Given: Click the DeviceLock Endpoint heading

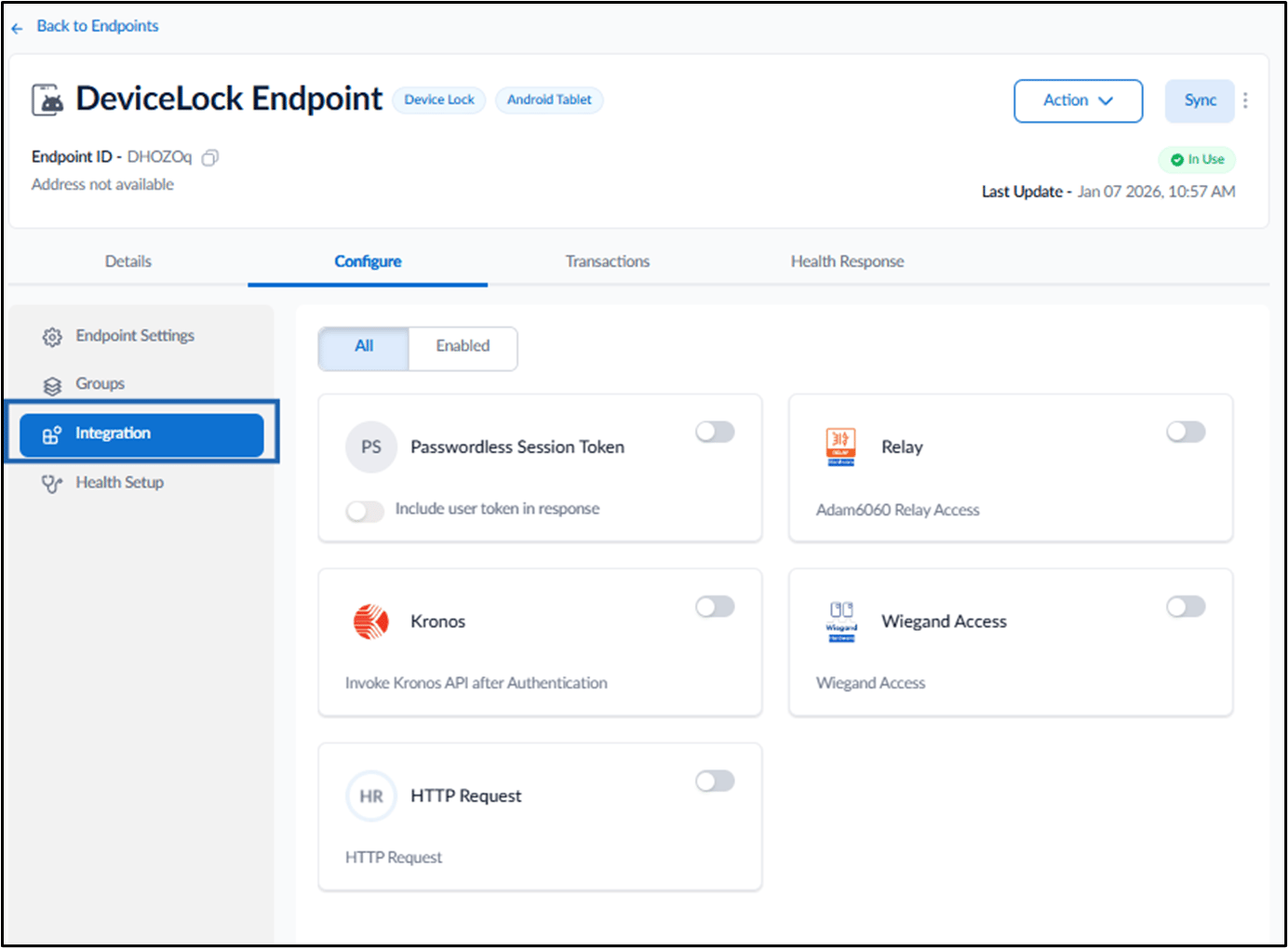Looking at the screenshot, I should pos(229,99).
